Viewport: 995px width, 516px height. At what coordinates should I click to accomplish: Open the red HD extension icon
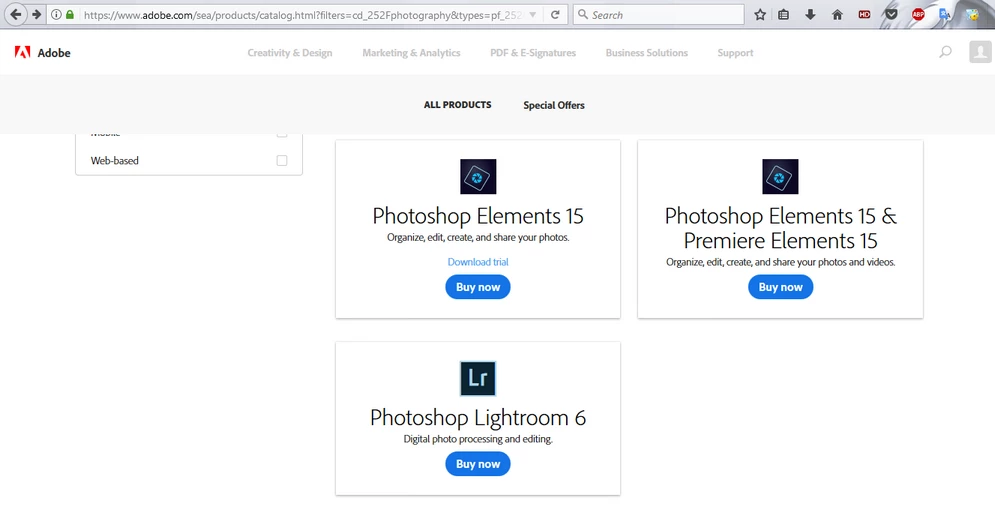[864, 15]
